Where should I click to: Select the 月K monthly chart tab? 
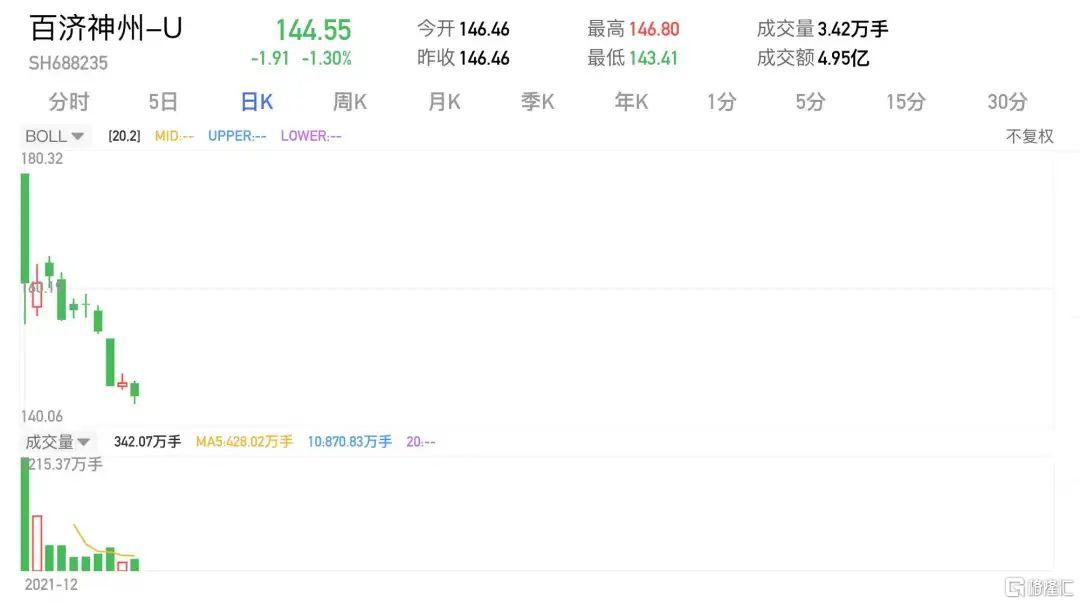(x=444, y=102)
